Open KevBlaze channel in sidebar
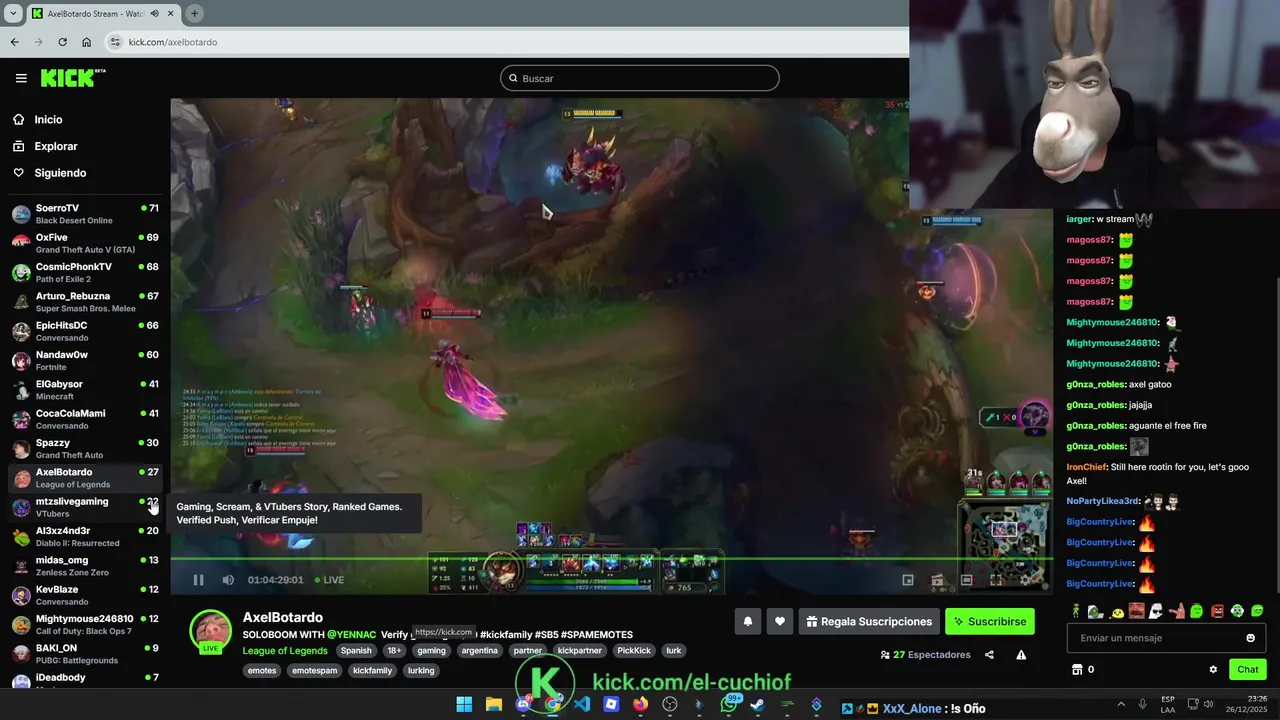This screenshot has height=720, width=1280. click(x=85, y=595)
